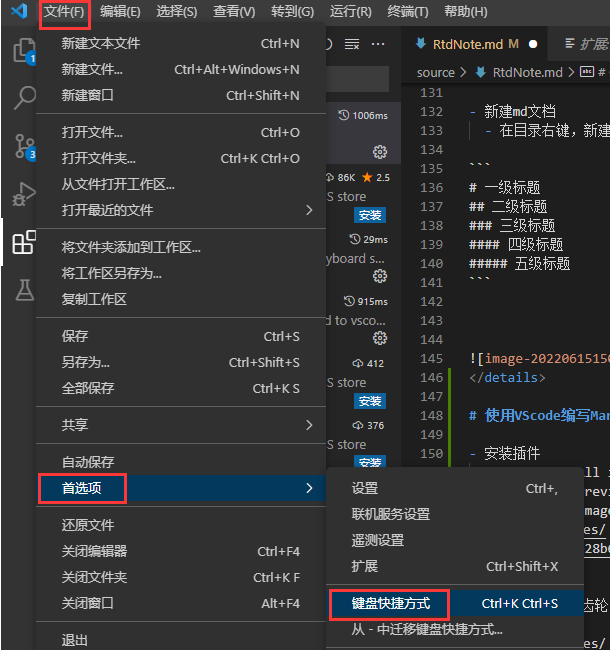This screenshot has height=650, width=610.
Task: Click 安装 button under 86K extension
Action: pyautogui.click(x=370, y=215)
